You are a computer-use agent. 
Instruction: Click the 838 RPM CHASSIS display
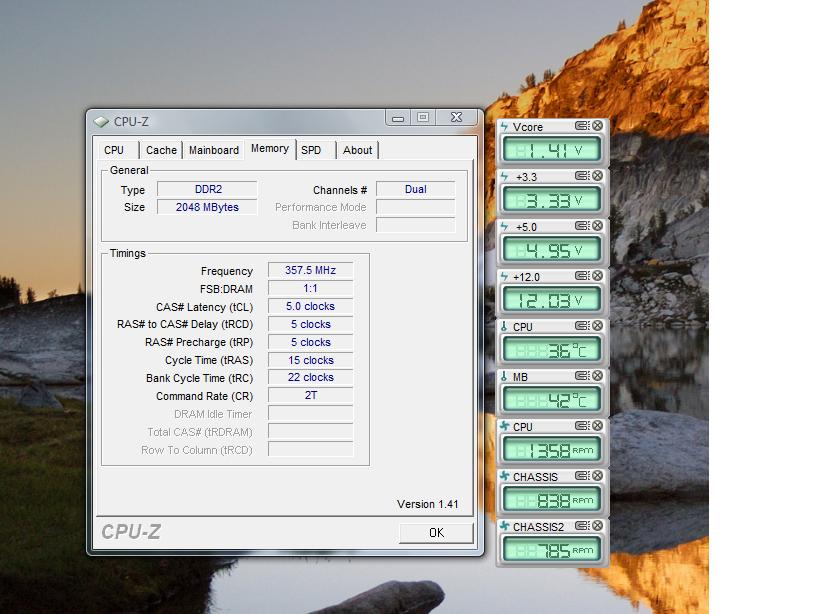551,500
